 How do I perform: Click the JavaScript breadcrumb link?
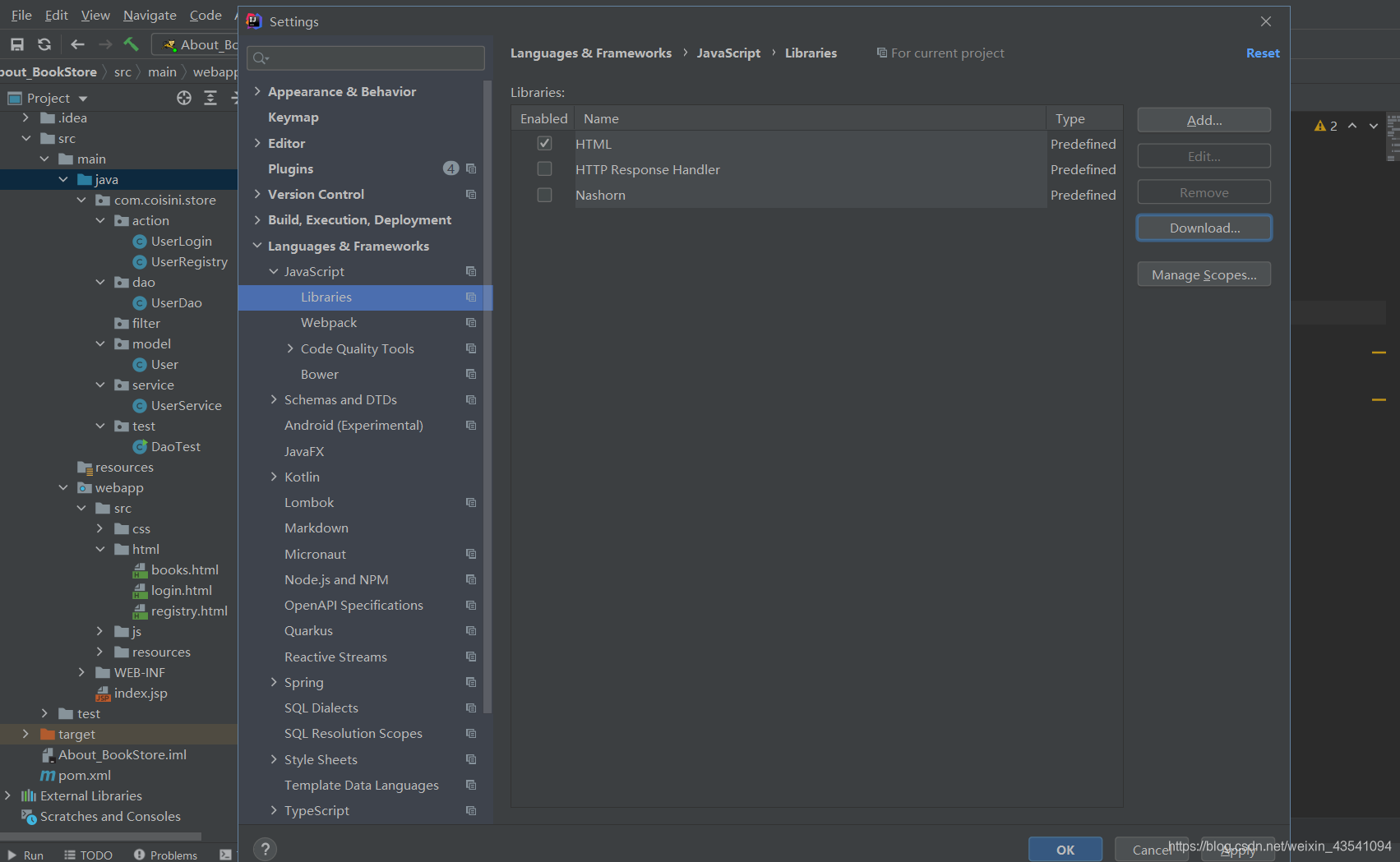coord(728,53)
